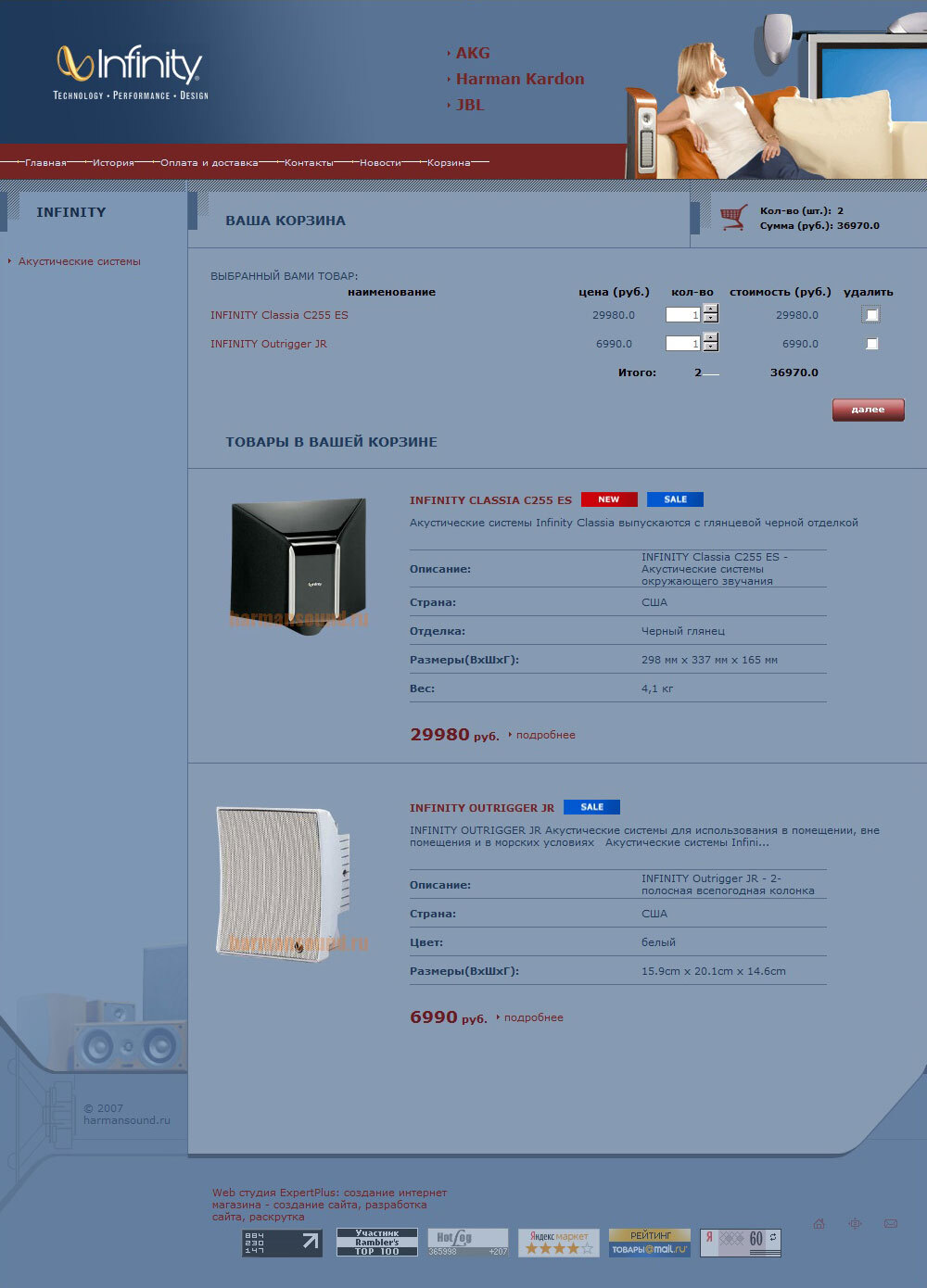Tick delete checkbox for INFINITY Outrigger JR
Image resolution: width=927 pixels, height=1288 pixels.
(x=871, y=344)
